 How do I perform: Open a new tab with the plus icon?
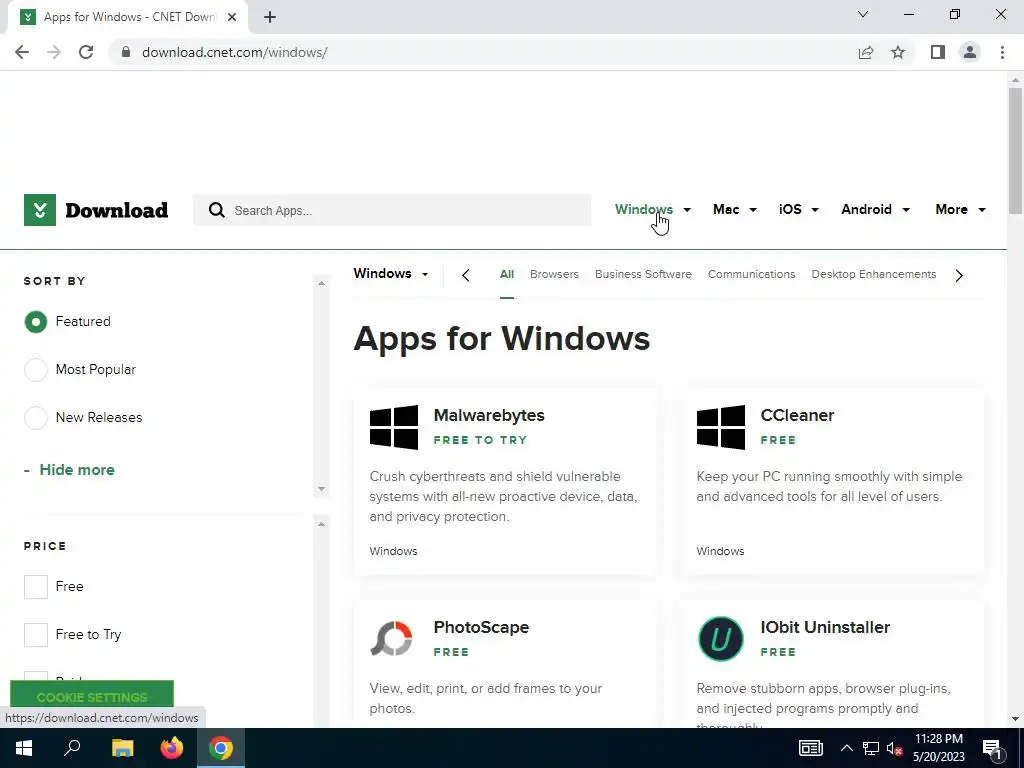coord(270,17)
